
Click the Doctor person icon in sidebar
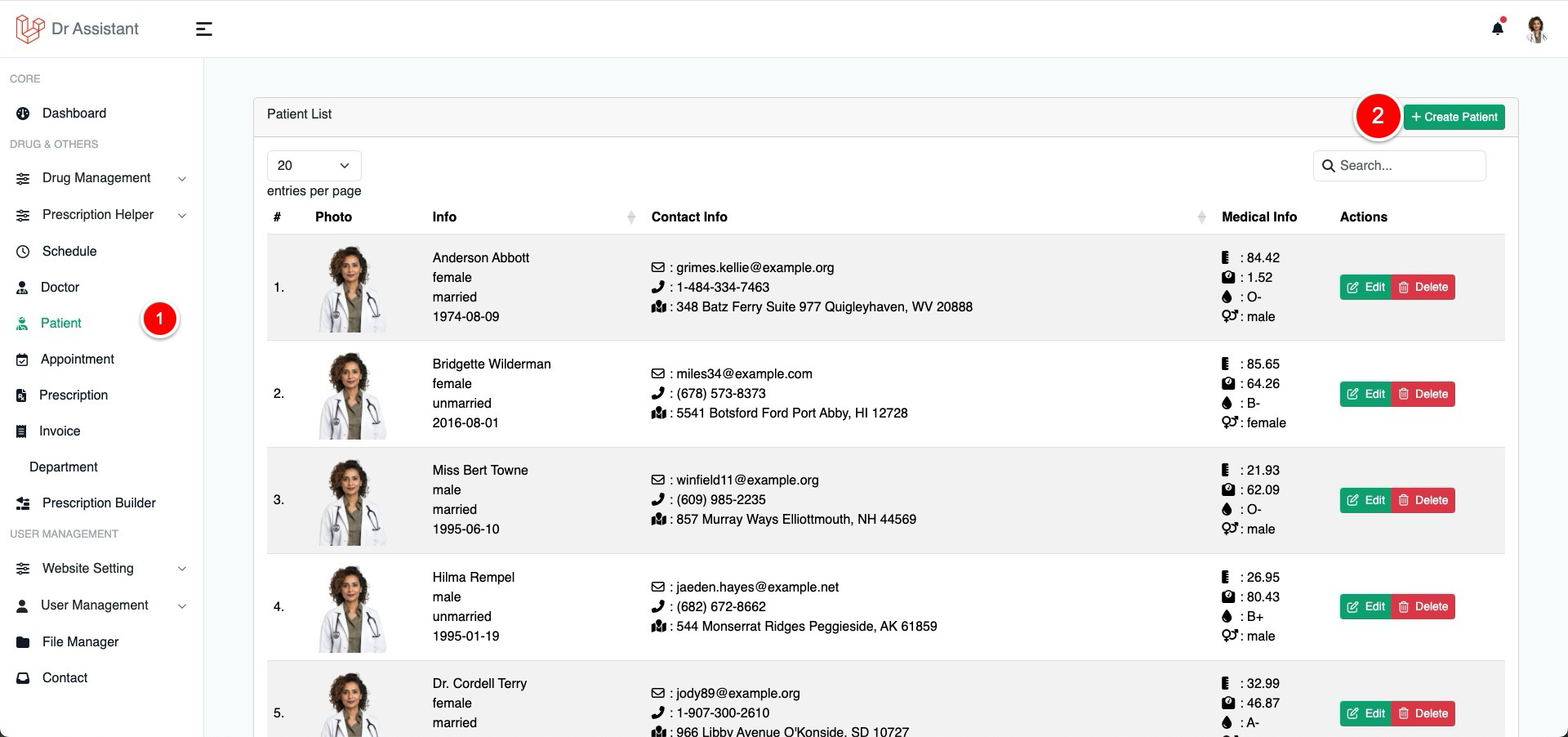point(22,288)
